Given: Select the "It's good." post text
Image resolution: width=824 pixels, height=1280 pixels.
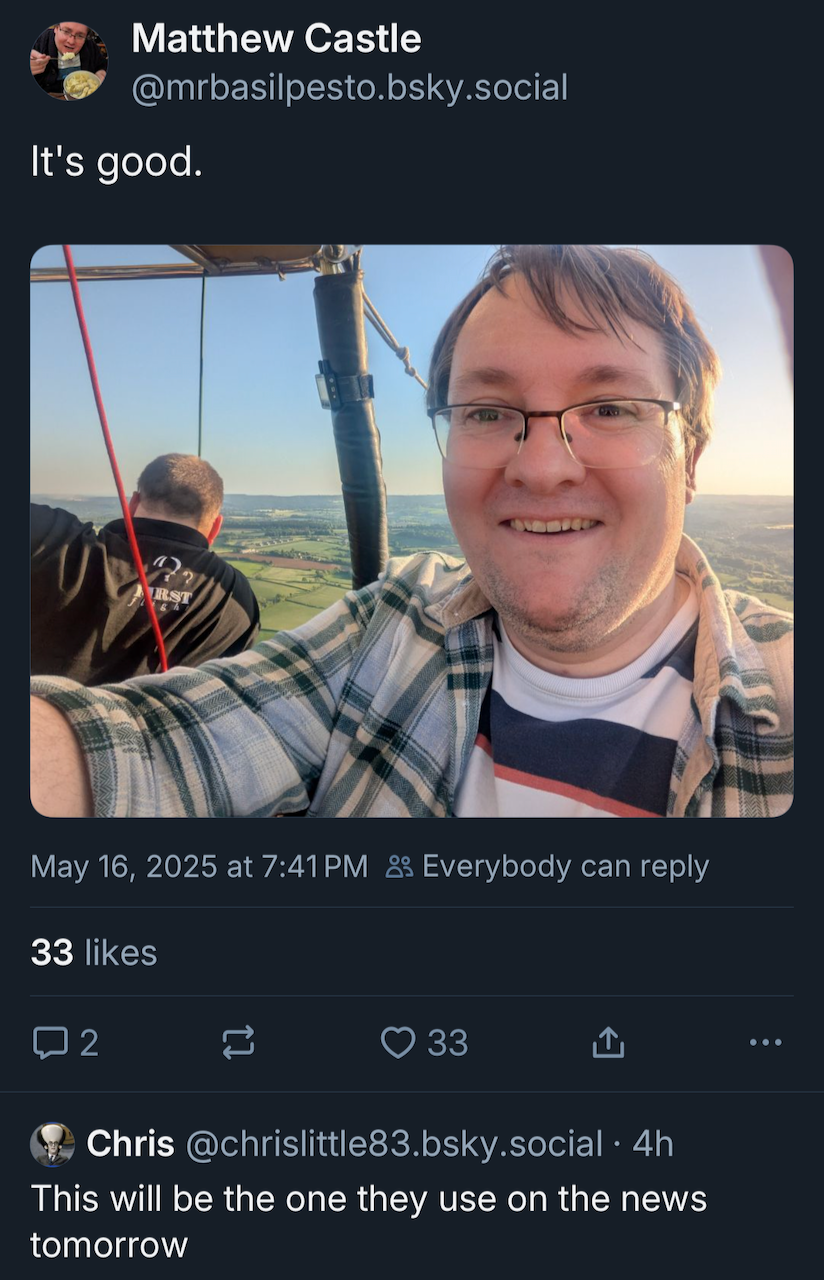Looking at the screenshot, I should 117,163.
